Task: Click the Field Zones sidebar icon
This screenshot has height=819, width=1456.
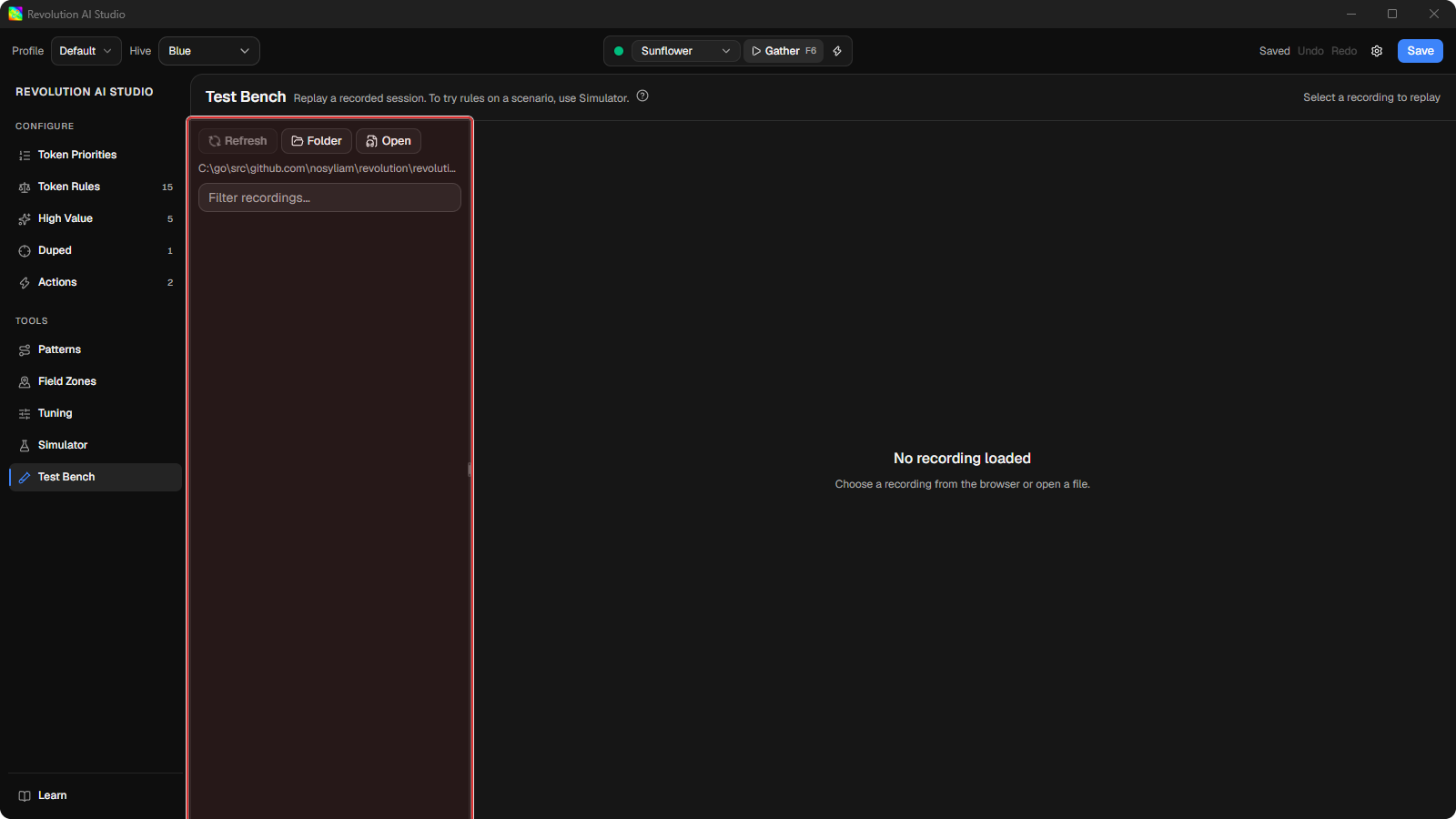Action: pos(25,382)
